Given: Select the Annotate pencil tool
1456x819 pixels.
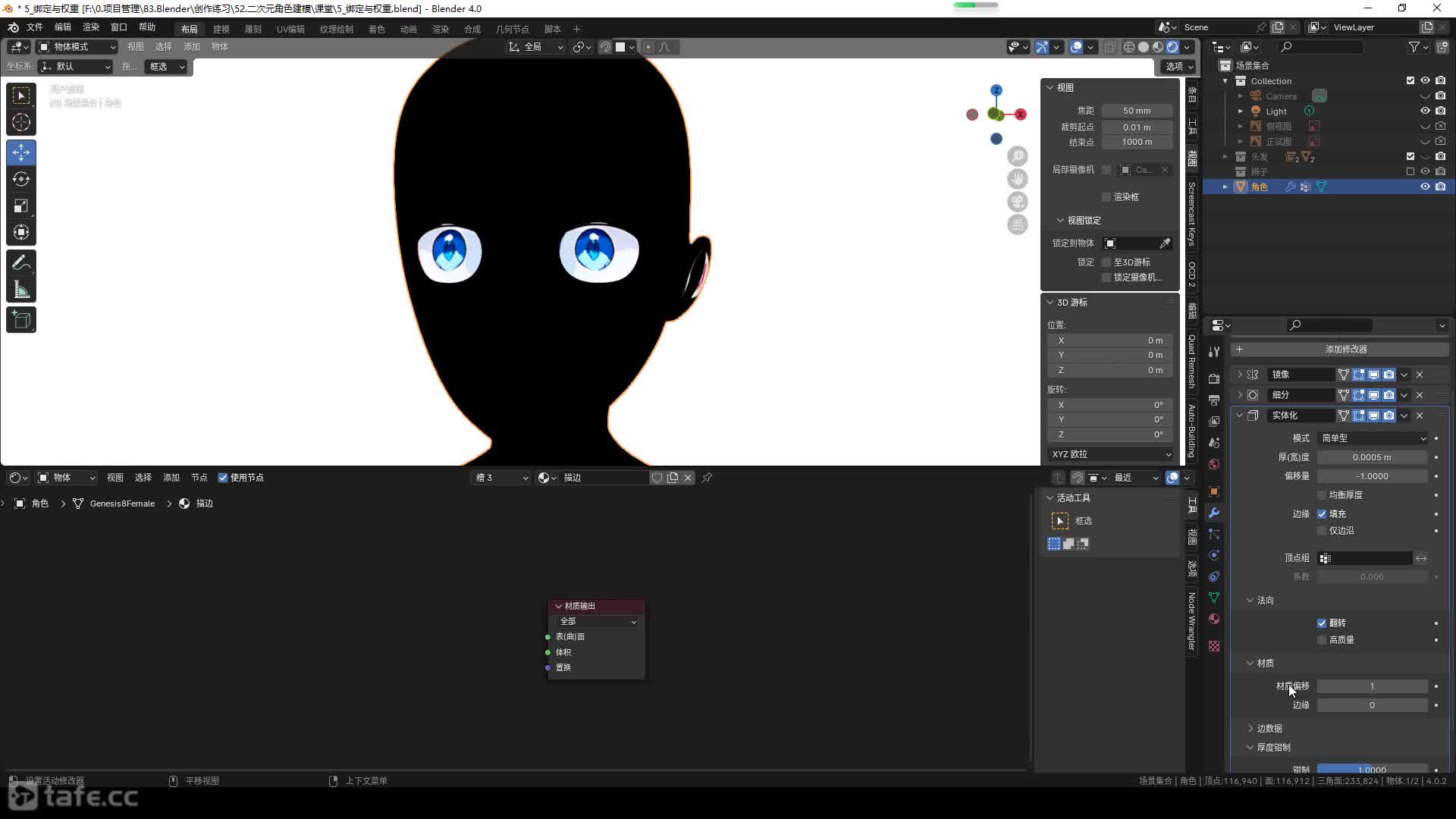Looking at the screenshot, I should 21,263.
